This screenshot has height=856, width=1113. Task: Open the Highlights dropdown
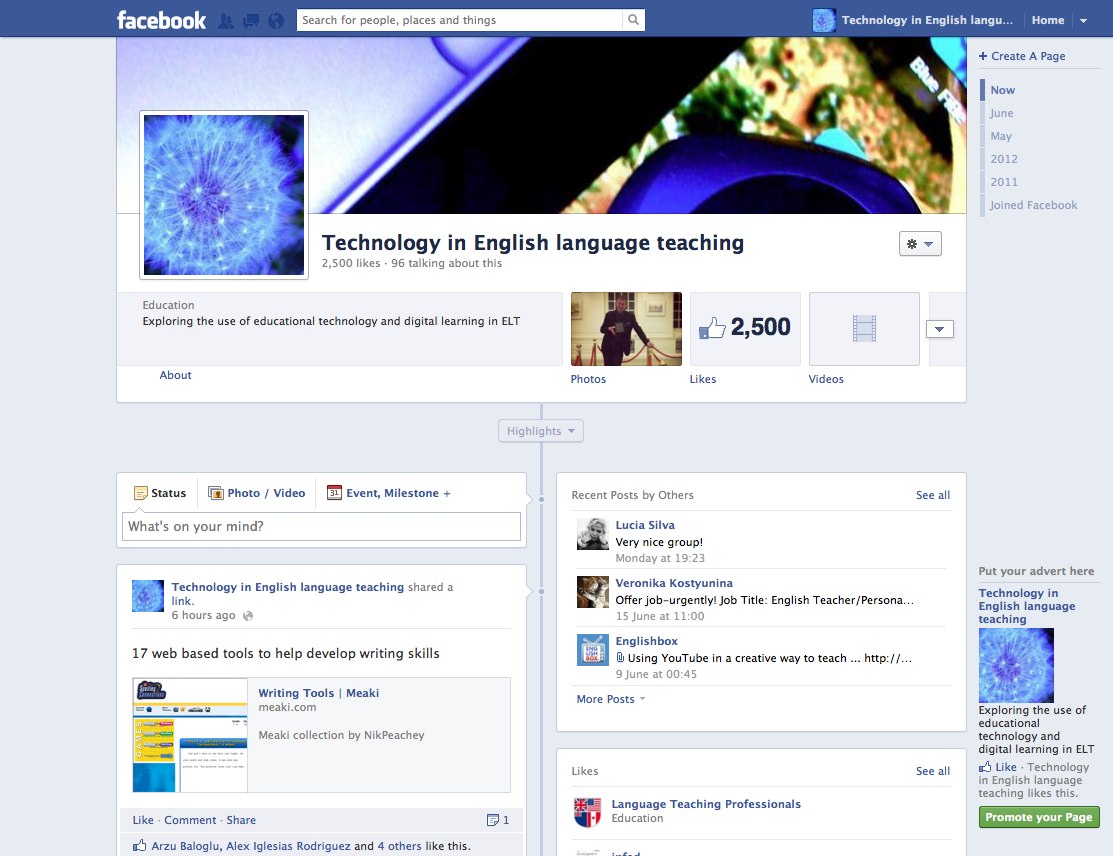(541, 431)
